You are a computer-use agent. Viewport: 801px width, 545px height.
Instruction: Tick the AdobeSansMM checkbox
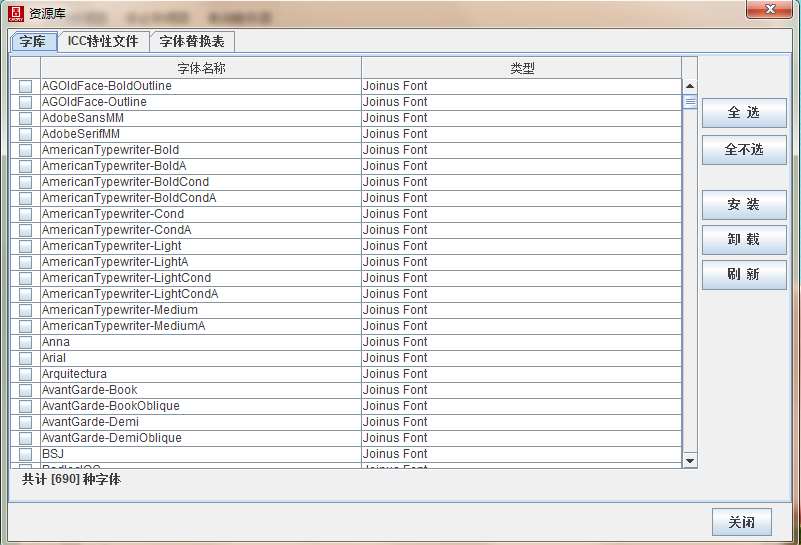26,119
